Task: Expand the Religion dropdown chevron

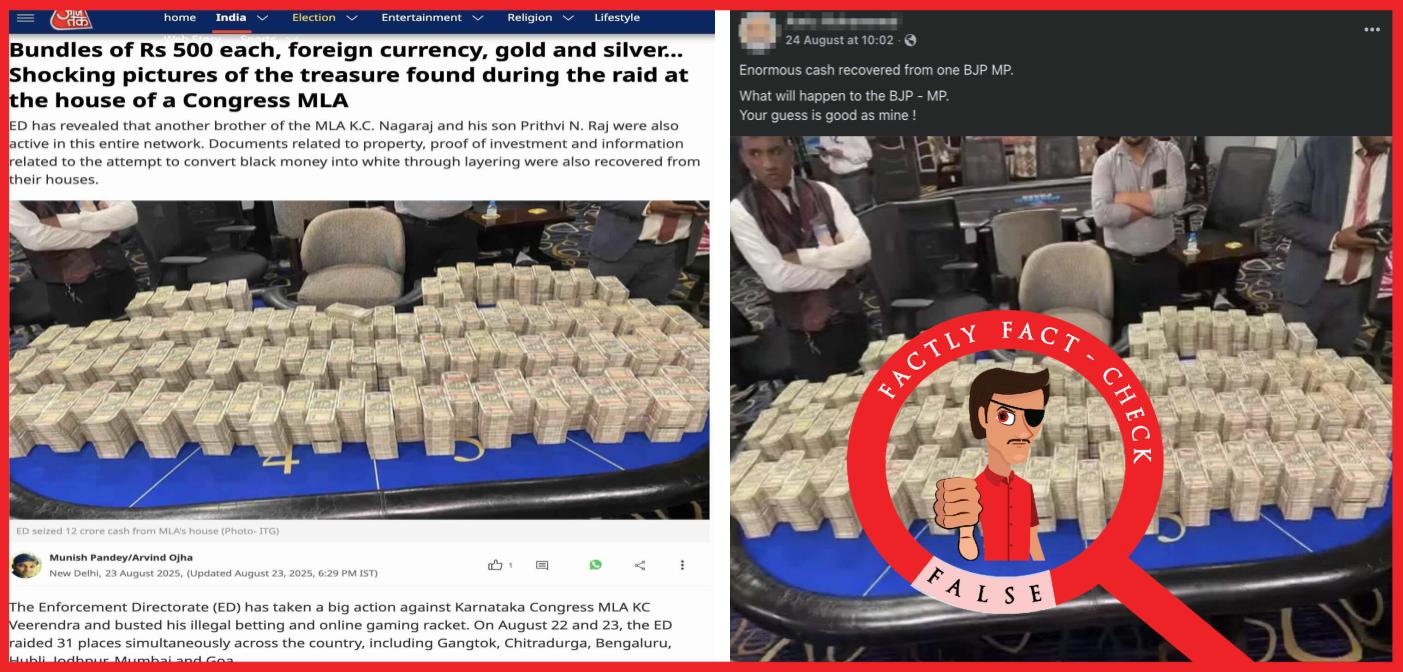Action: [x=568, y=18]
